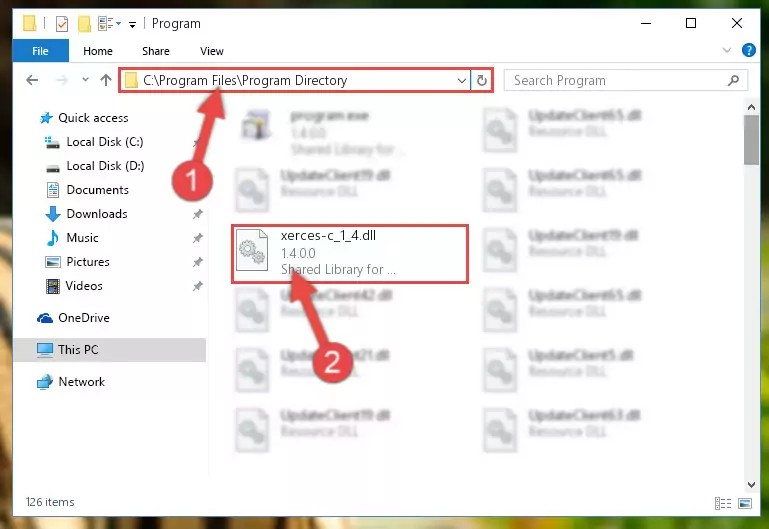Click the New folder icon in title bar

coord(84,24)
